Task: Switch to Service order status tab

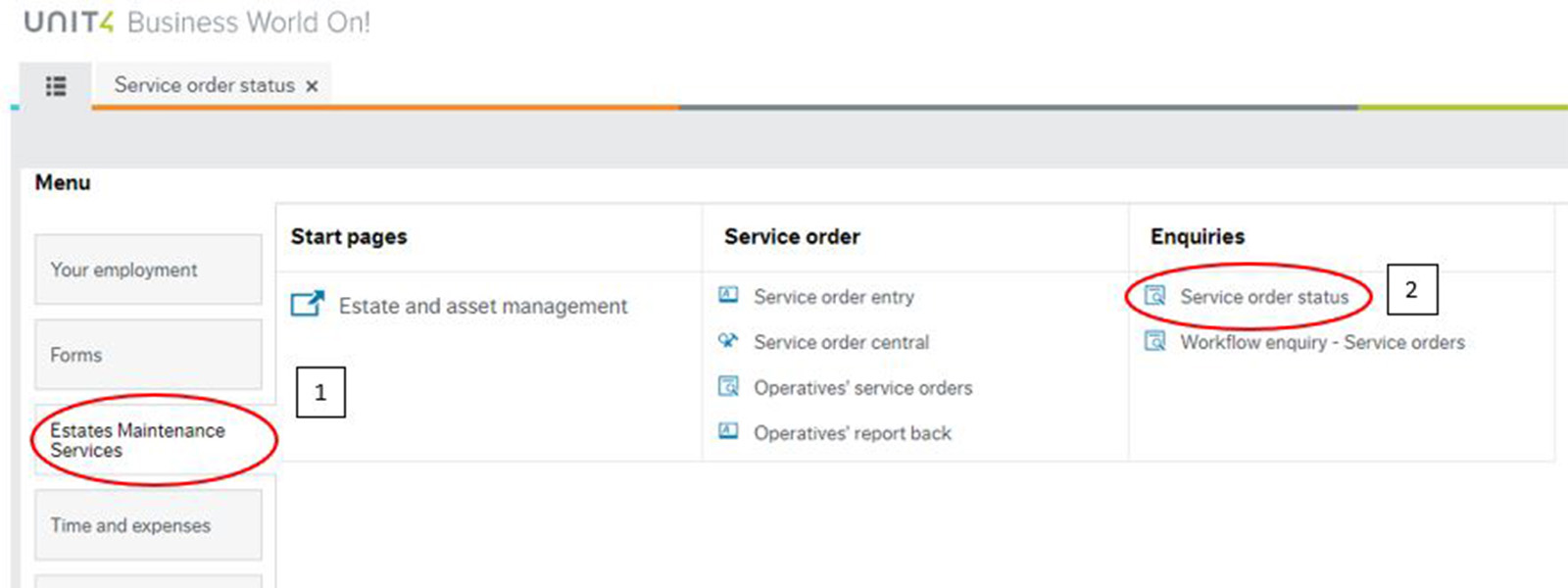Action: coord(204,85)
